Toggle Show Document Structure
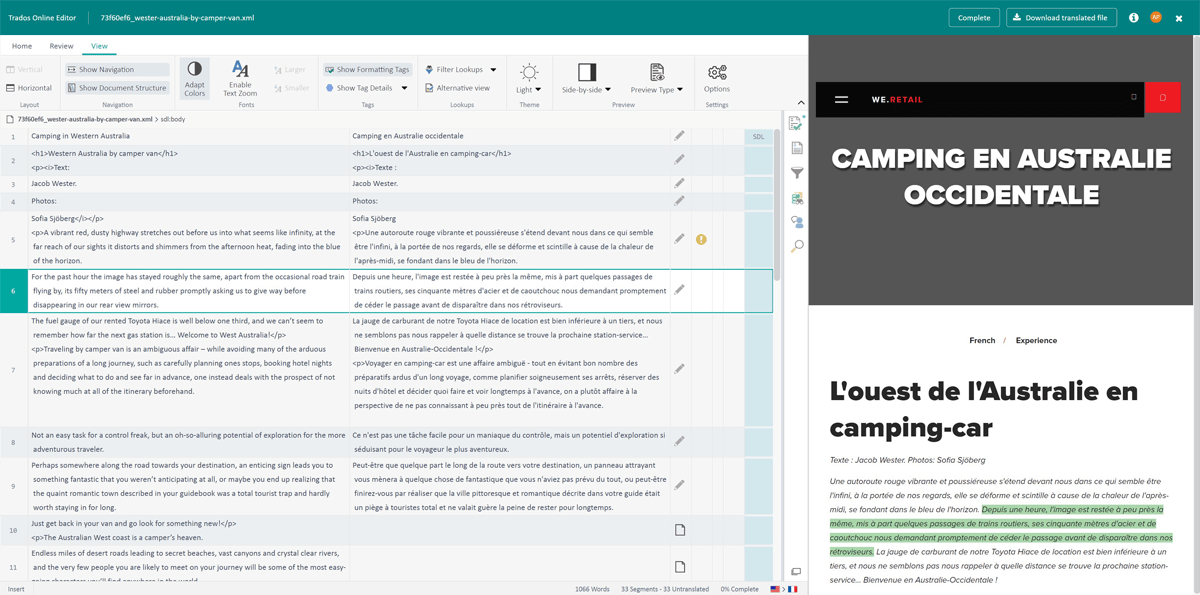The image size is (1200, 595). (x=116, y=88)
